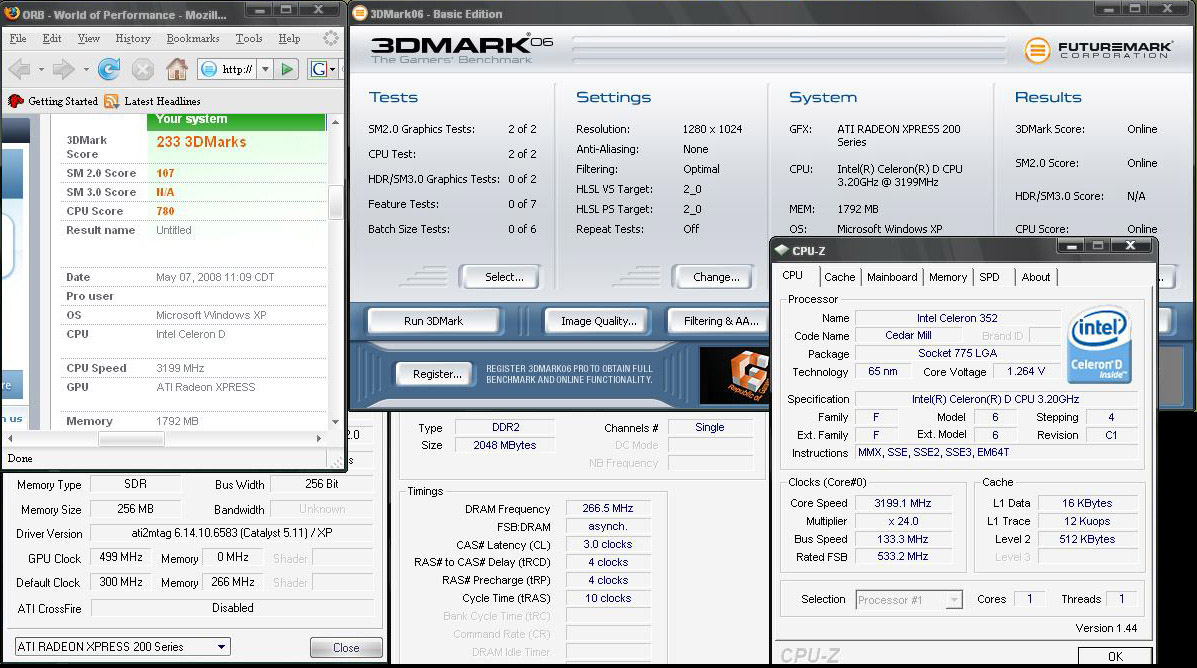1197x668 pixels.
Task: Open Firefox Tools menu
Action: (x=249, y=38)
